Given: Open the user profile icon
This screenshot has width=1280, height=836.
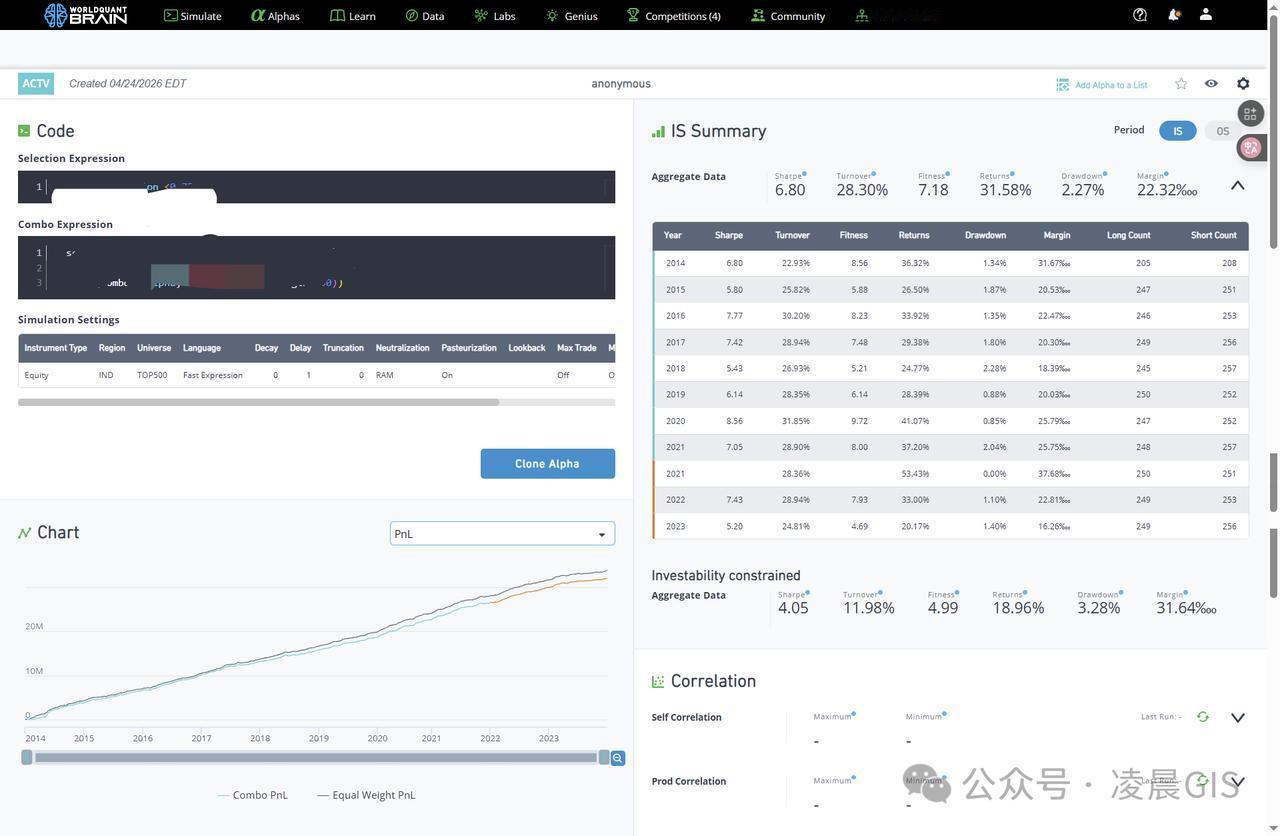Looking at the screenshot, I should pos(1206,15).
